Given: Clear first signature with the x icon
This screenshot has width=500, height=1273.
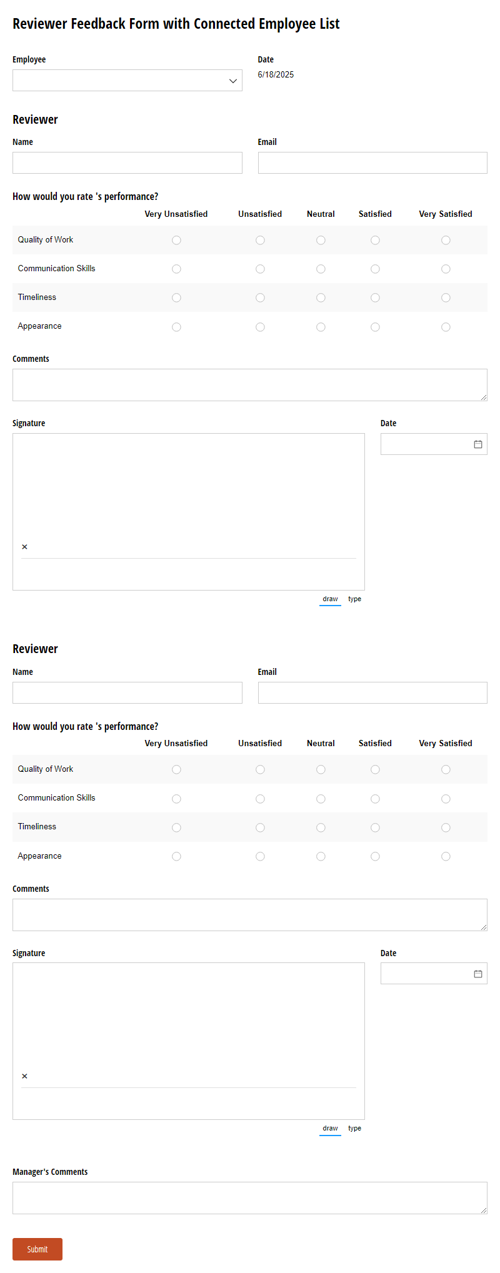Looking at the screenshot, I should pos(25,547).
